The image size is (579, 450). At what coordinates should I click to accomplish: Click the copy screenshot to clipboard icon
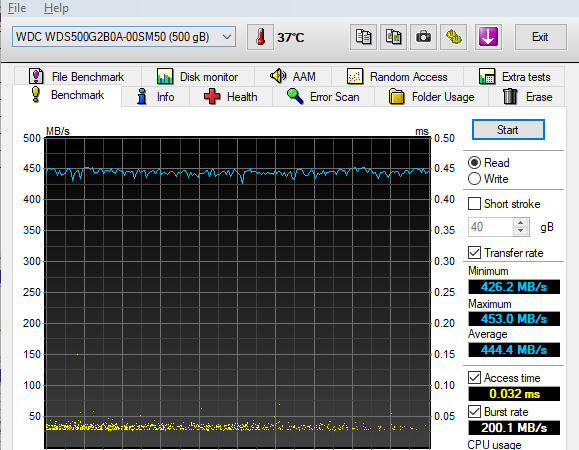coord(393,37)
